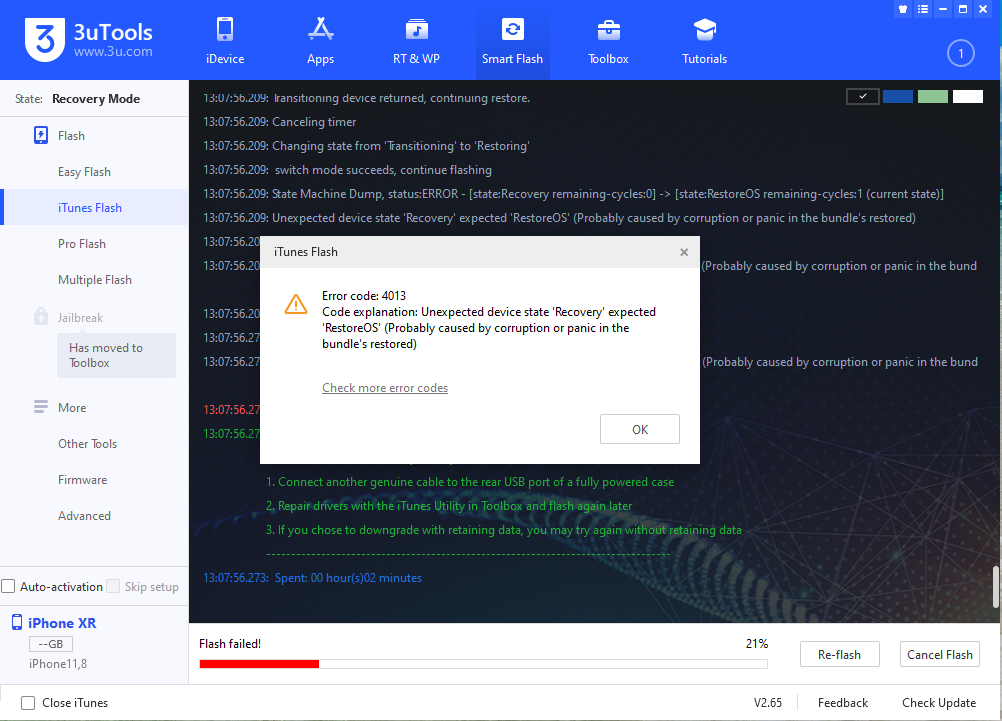Select the blue log color swatch

(x=898, y=97)
